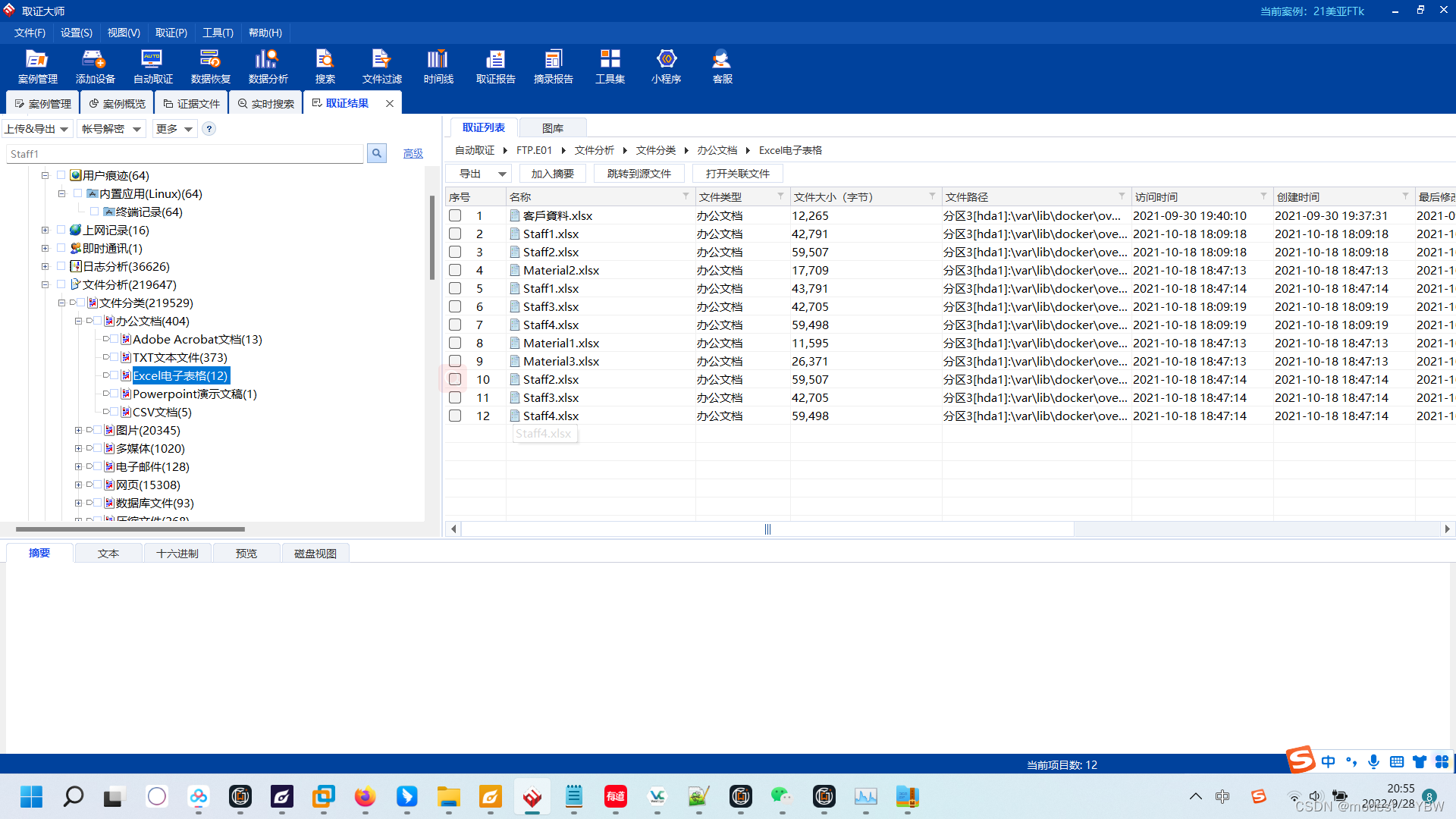Click the Staff1 search input field
This screenshot has width=1456, height=819.
click(x=185, y=154)
